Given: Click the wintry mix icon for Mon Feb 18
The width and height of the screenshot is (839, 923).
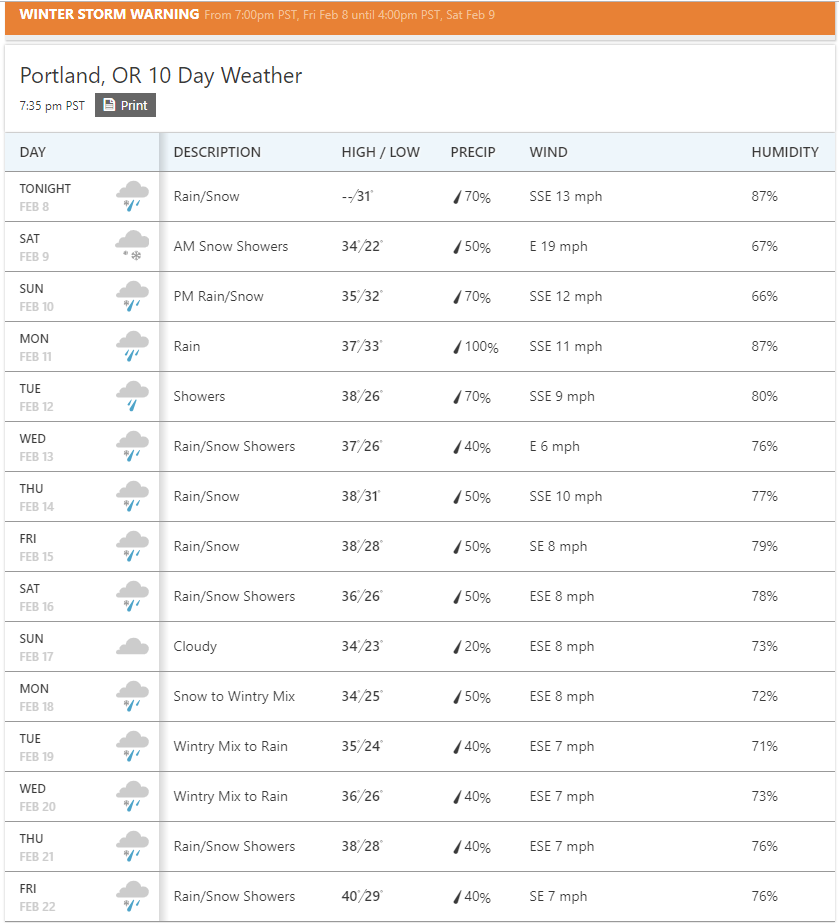Looking at the screenshot, I should tap(132, 696).
